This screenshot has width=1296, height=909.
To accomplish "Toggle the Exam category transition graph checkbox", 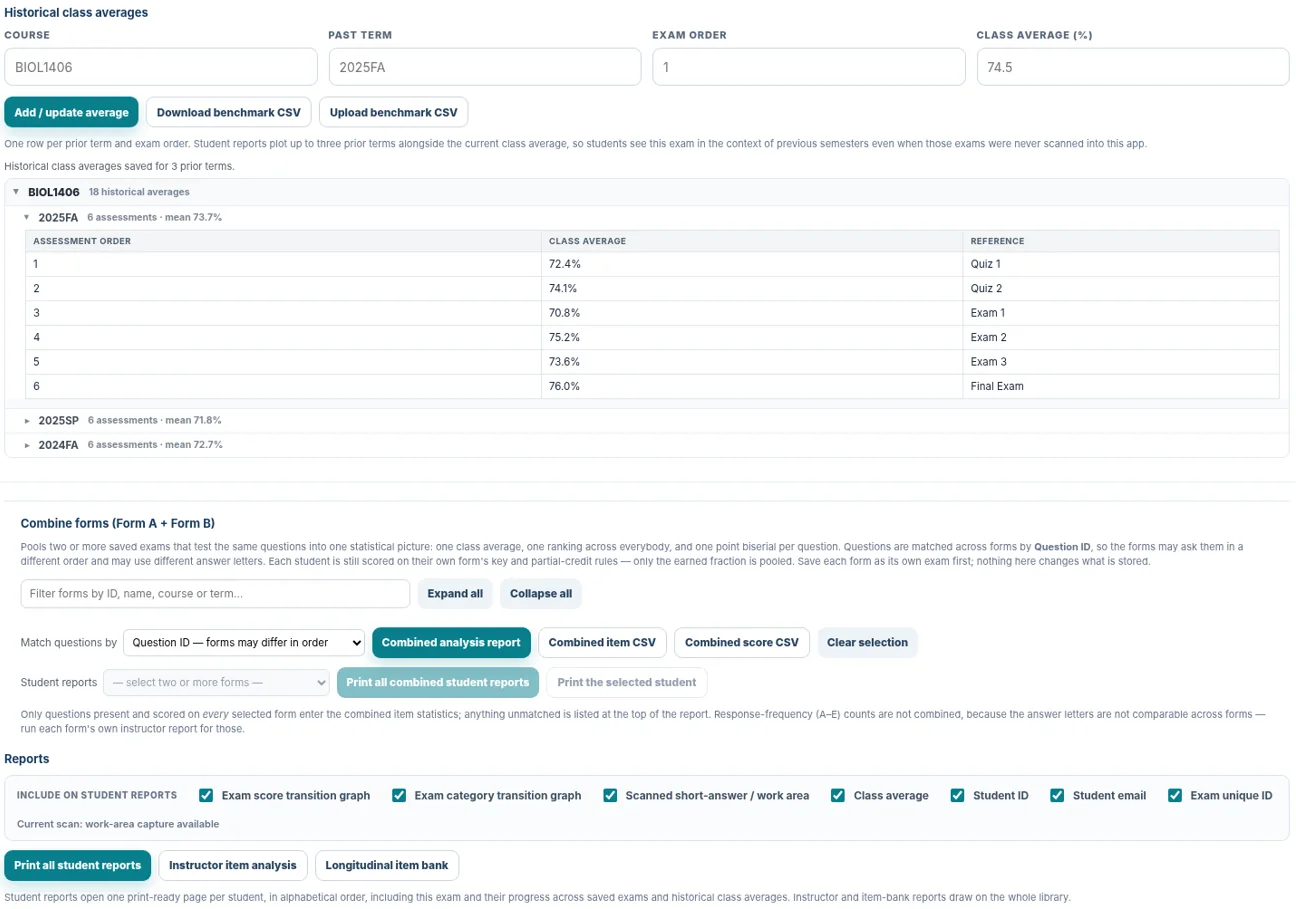I will click(x=398, y=796).
